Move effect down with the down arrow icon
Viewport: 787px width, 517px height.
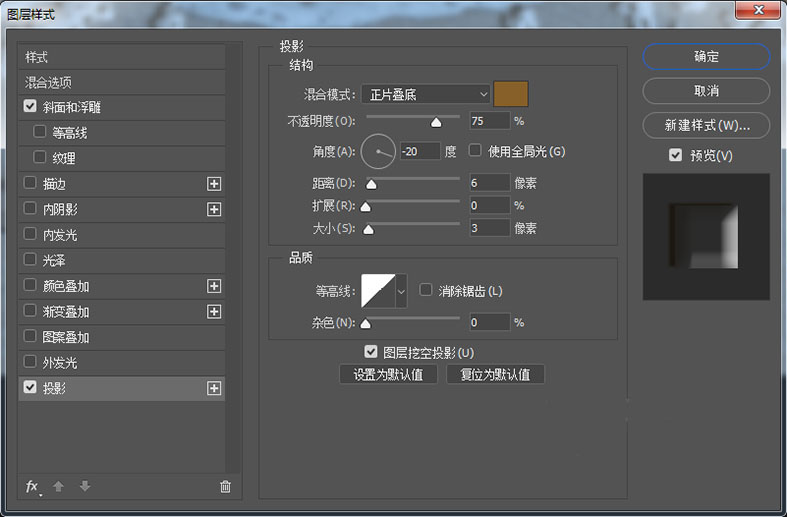[x=85, y=486]
